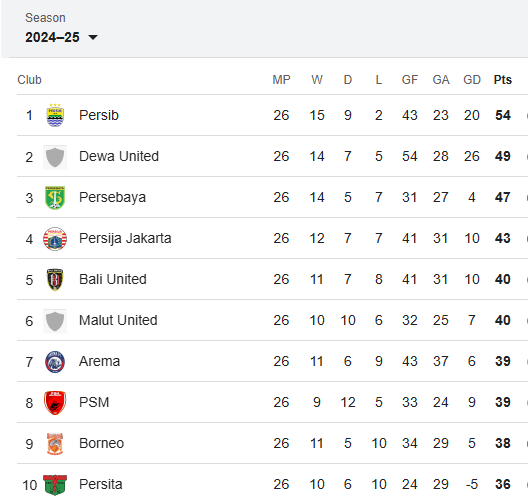
Task: Click the Dewa United placeholder shield icon
Action: 55,157
